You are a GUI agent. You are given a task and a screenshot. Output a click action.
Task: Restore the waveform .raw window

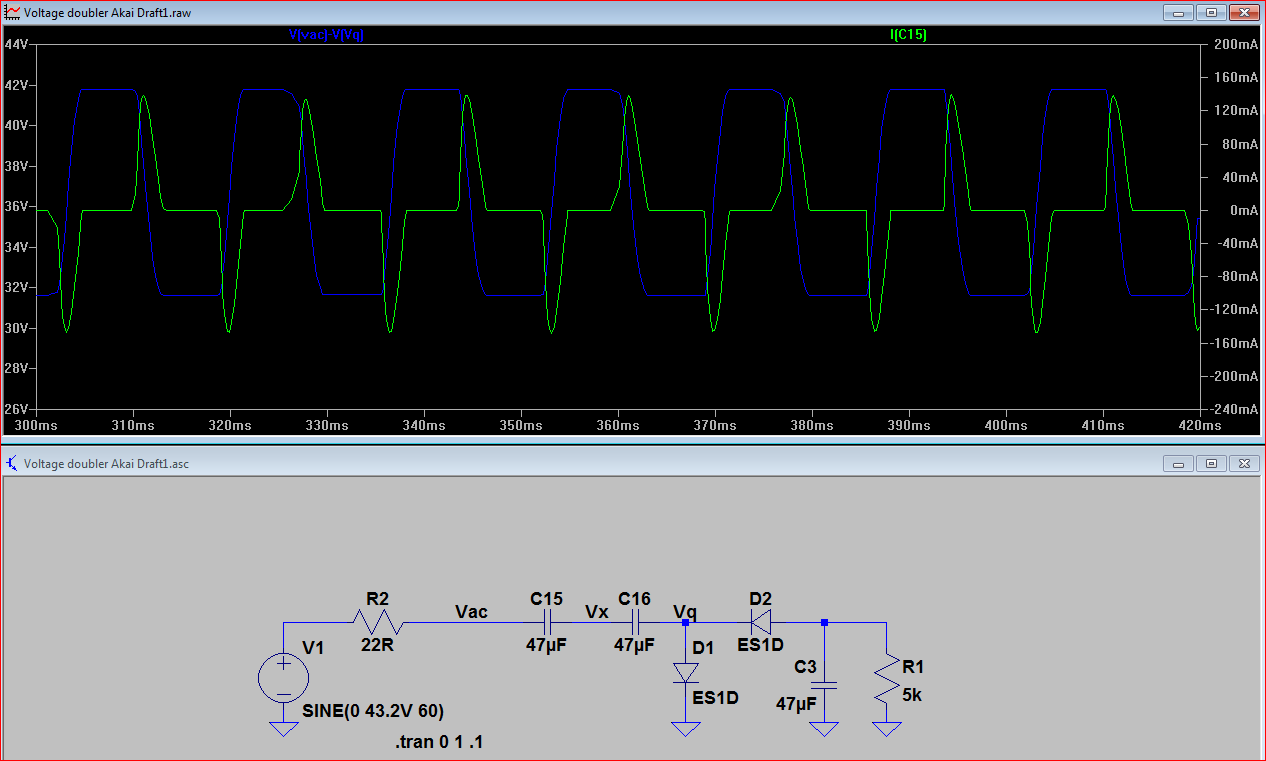pos(1211,13)
